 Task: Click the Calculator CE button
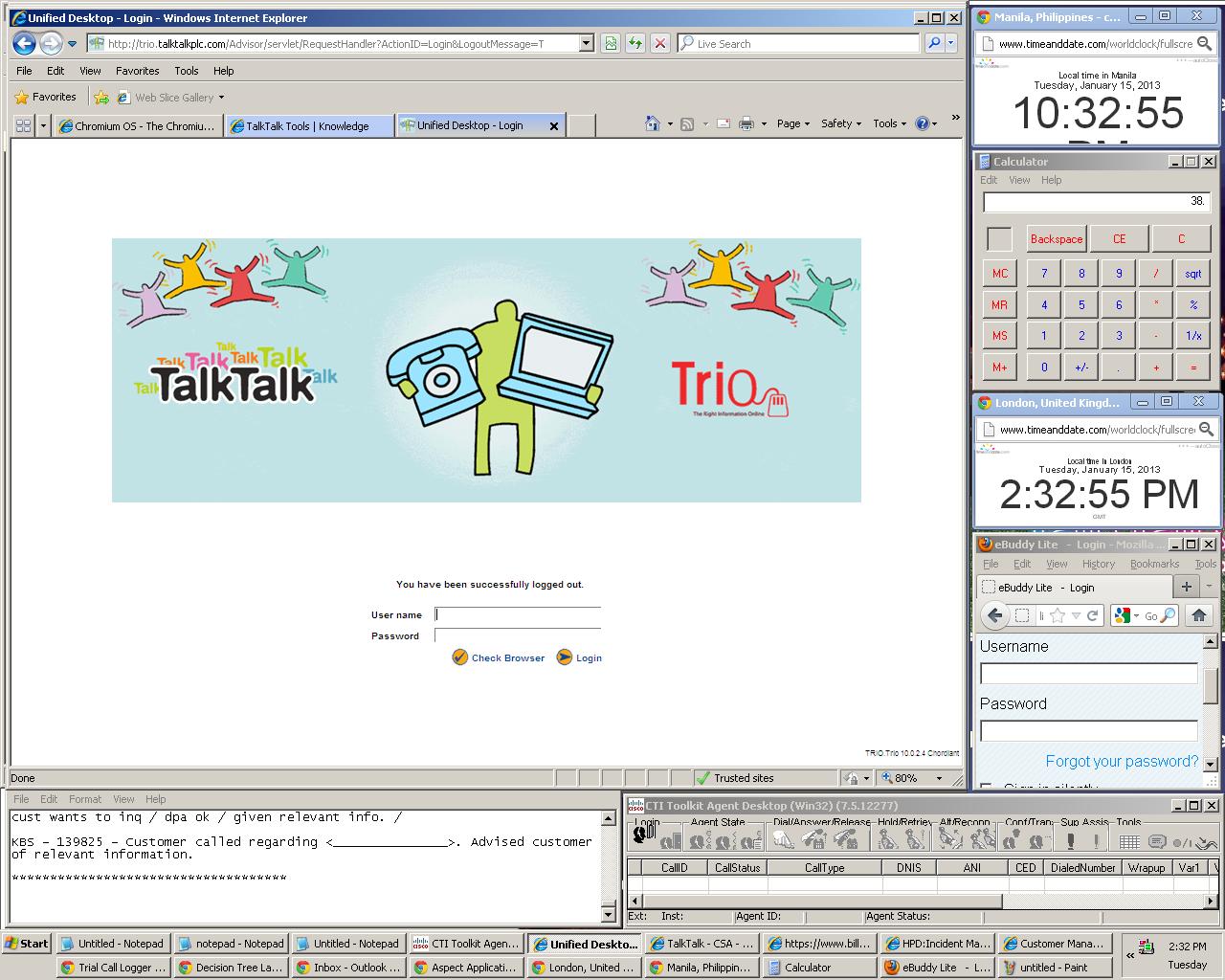pyautogui.click(x=1119, y=239)
